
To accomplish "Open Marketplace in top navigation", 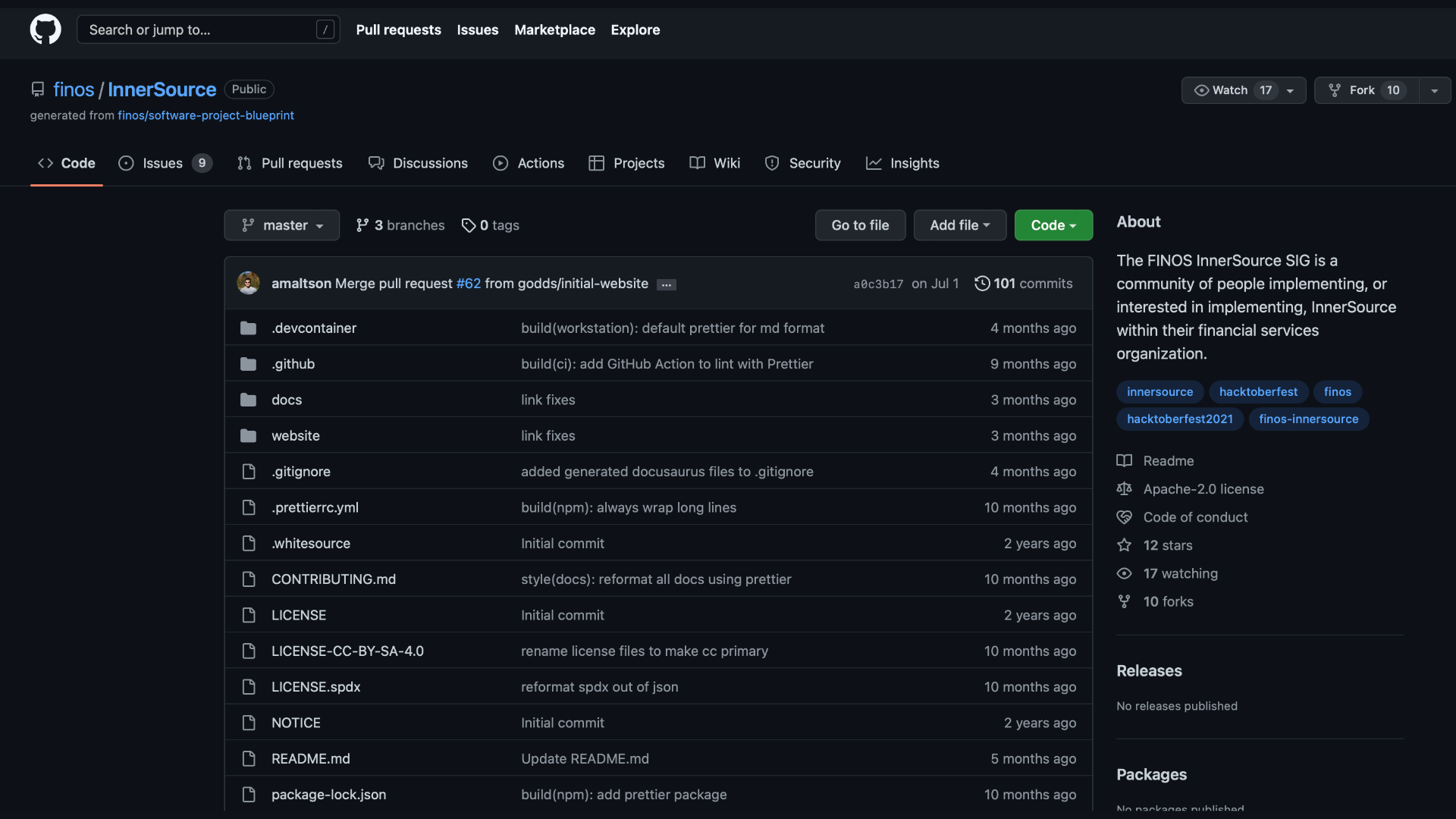I will [554, 30].
